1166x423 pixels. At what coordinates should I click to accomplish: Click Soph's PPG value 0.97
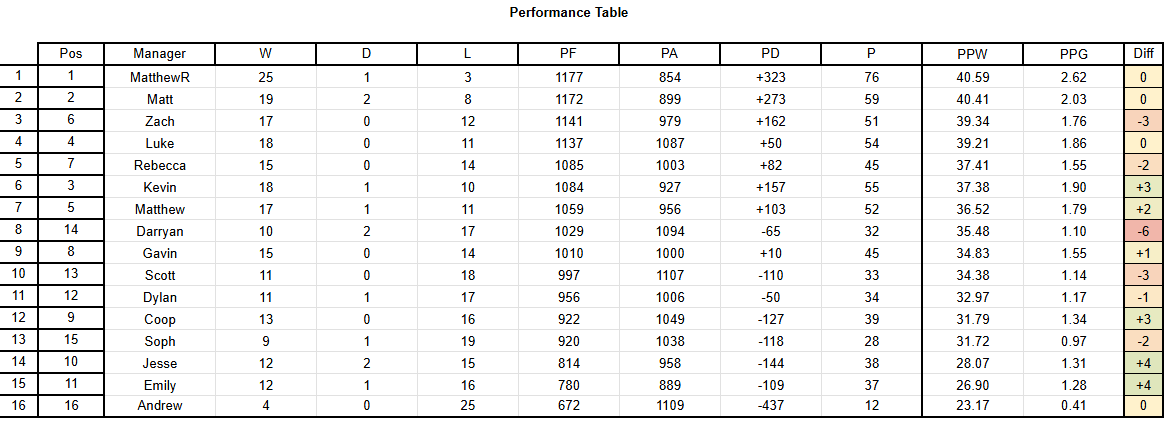point(1073,341)
